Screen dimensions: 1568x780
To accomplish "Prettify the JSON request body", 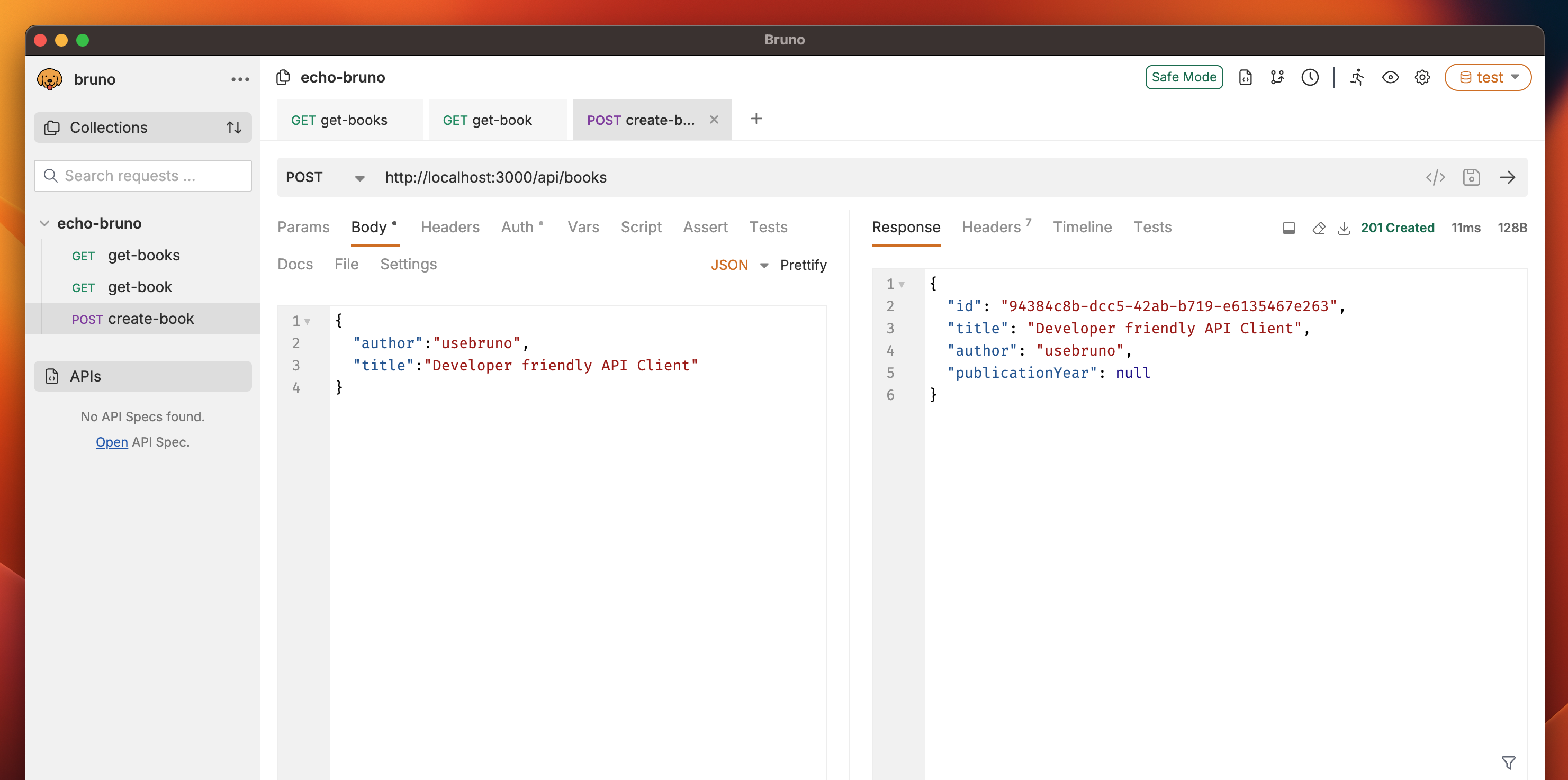I will coord(803,265).
